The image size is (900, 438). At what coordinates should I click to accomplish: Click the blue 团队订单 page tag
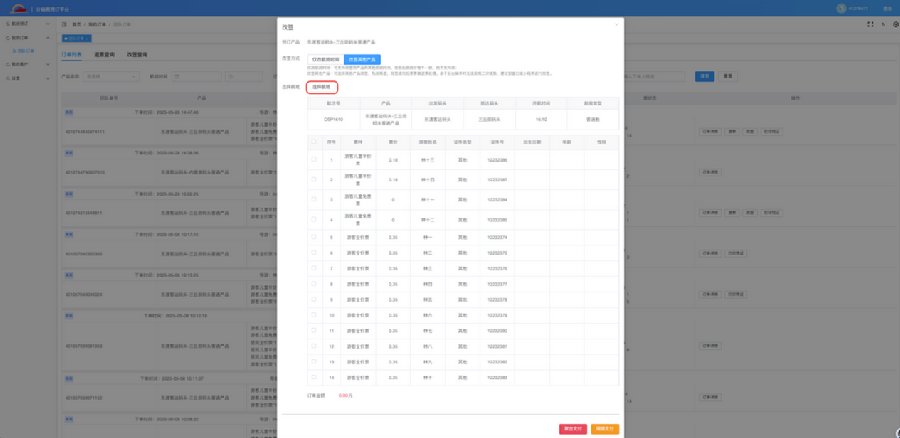coord(76,38)
